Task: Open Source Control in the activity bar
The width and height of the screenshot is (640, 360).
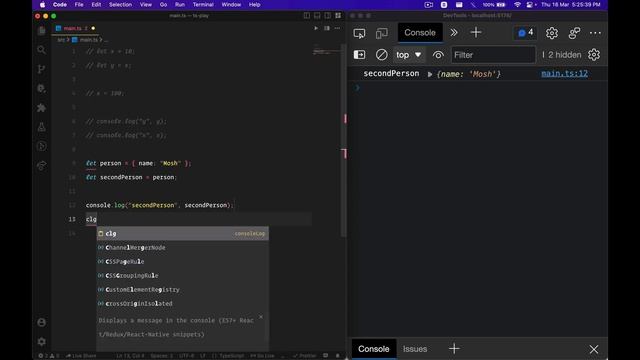Action: pyautogui.click(x=42, y=69)
